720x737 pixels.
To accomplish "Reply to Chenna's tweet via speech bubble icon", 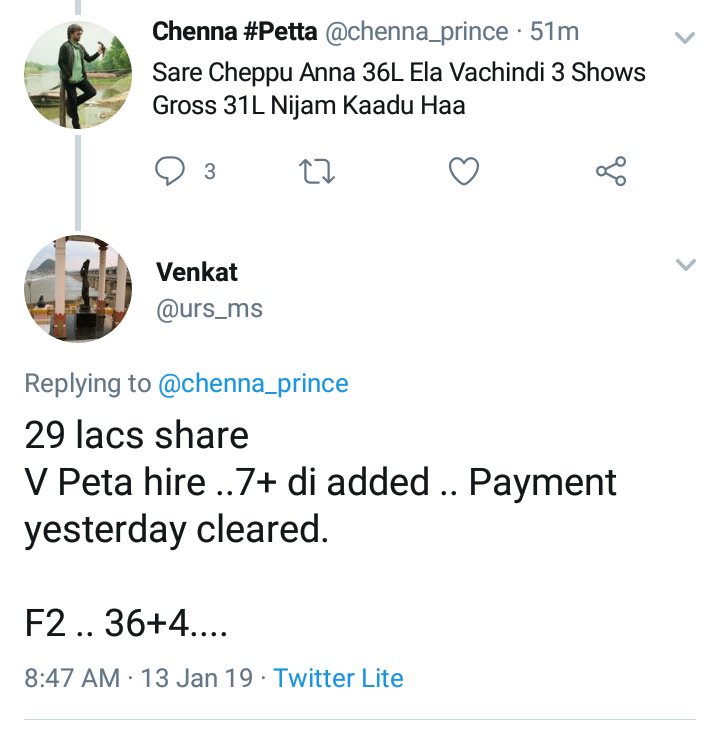I will (x=170, y=171).
